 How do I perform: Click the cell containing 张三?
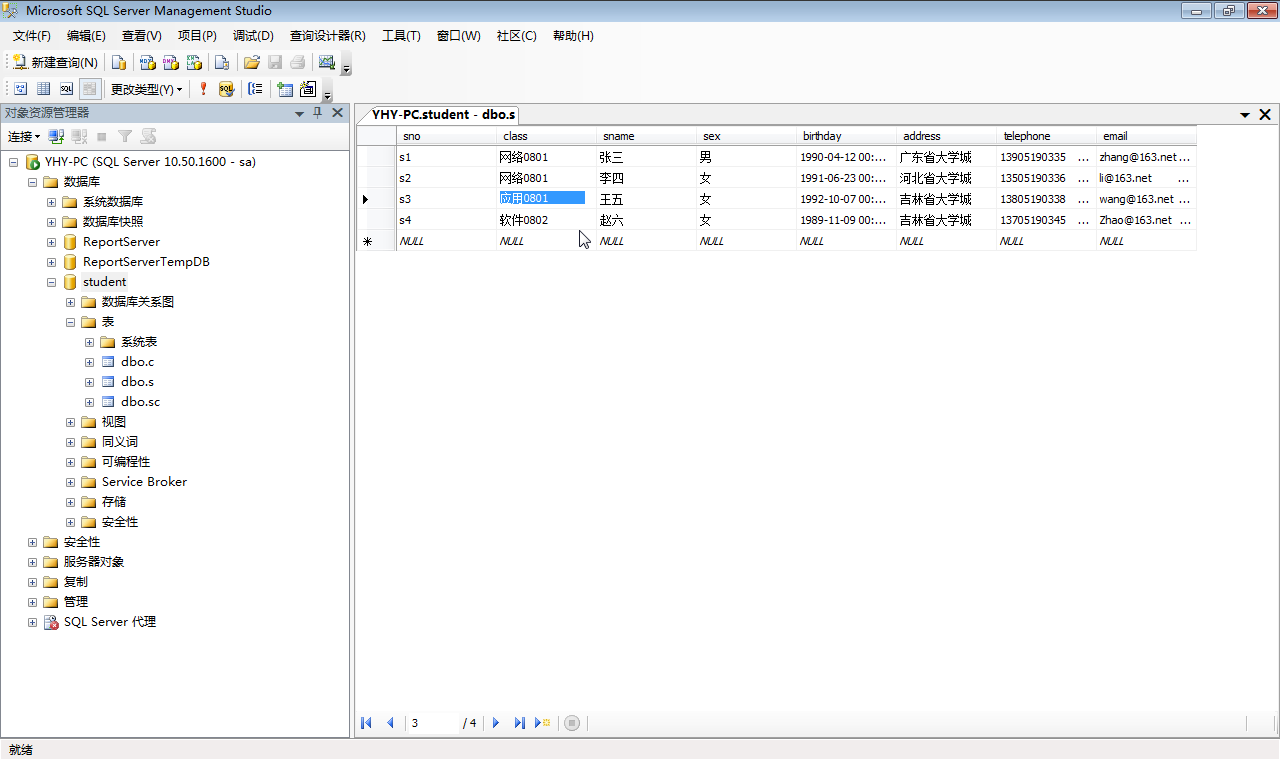[x=646, y=157]
